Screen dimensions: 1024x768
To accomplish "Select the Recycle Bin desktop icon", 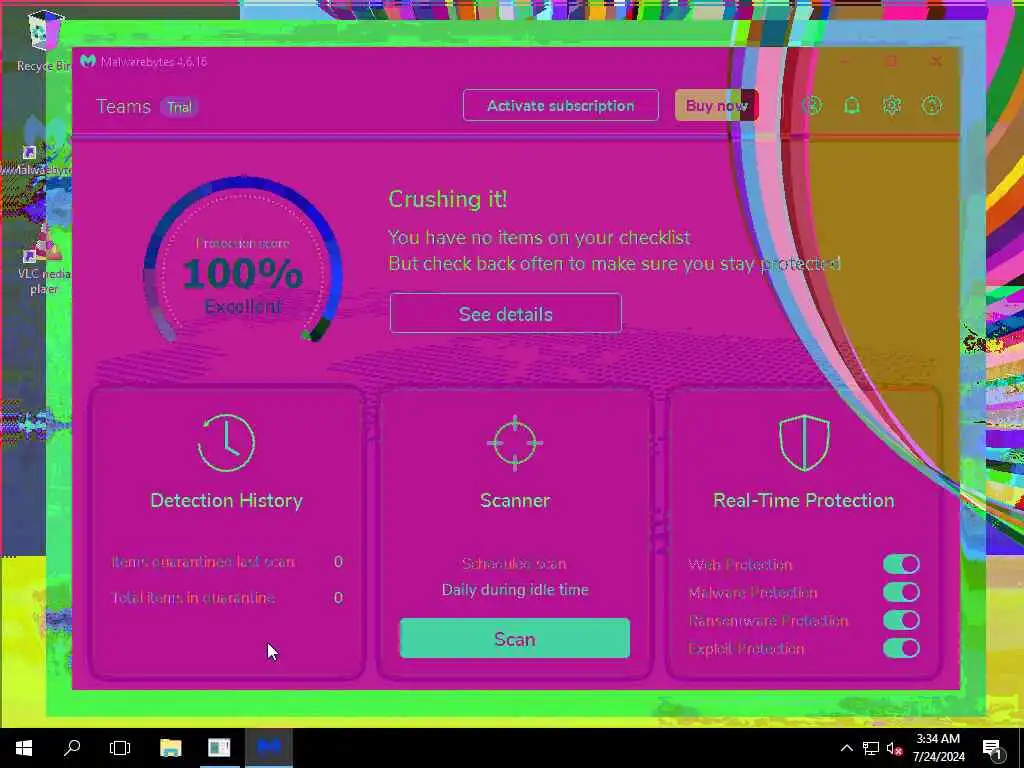I will [x=44, y=40].
